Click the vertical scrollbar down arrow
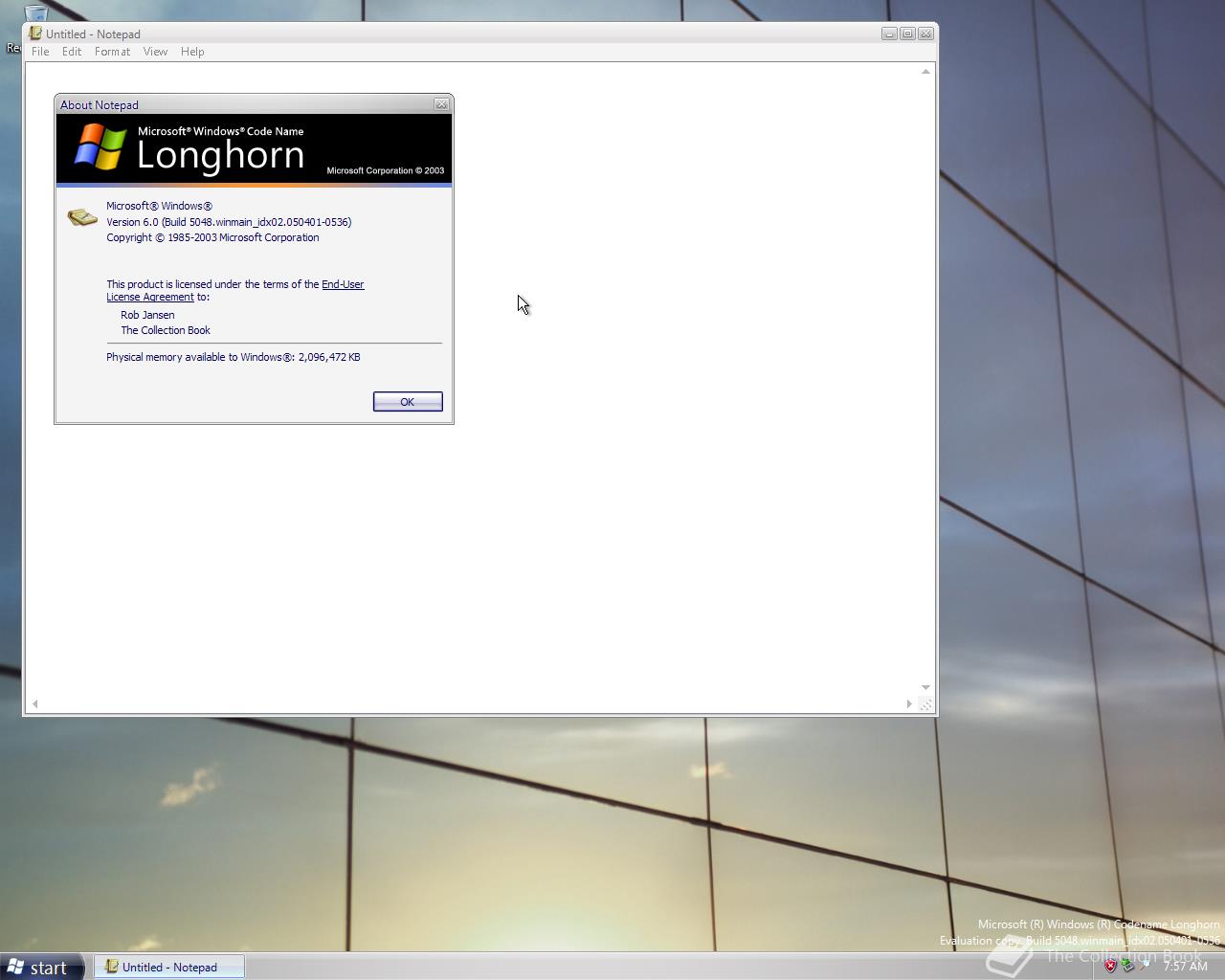 (x=925, y=687)
